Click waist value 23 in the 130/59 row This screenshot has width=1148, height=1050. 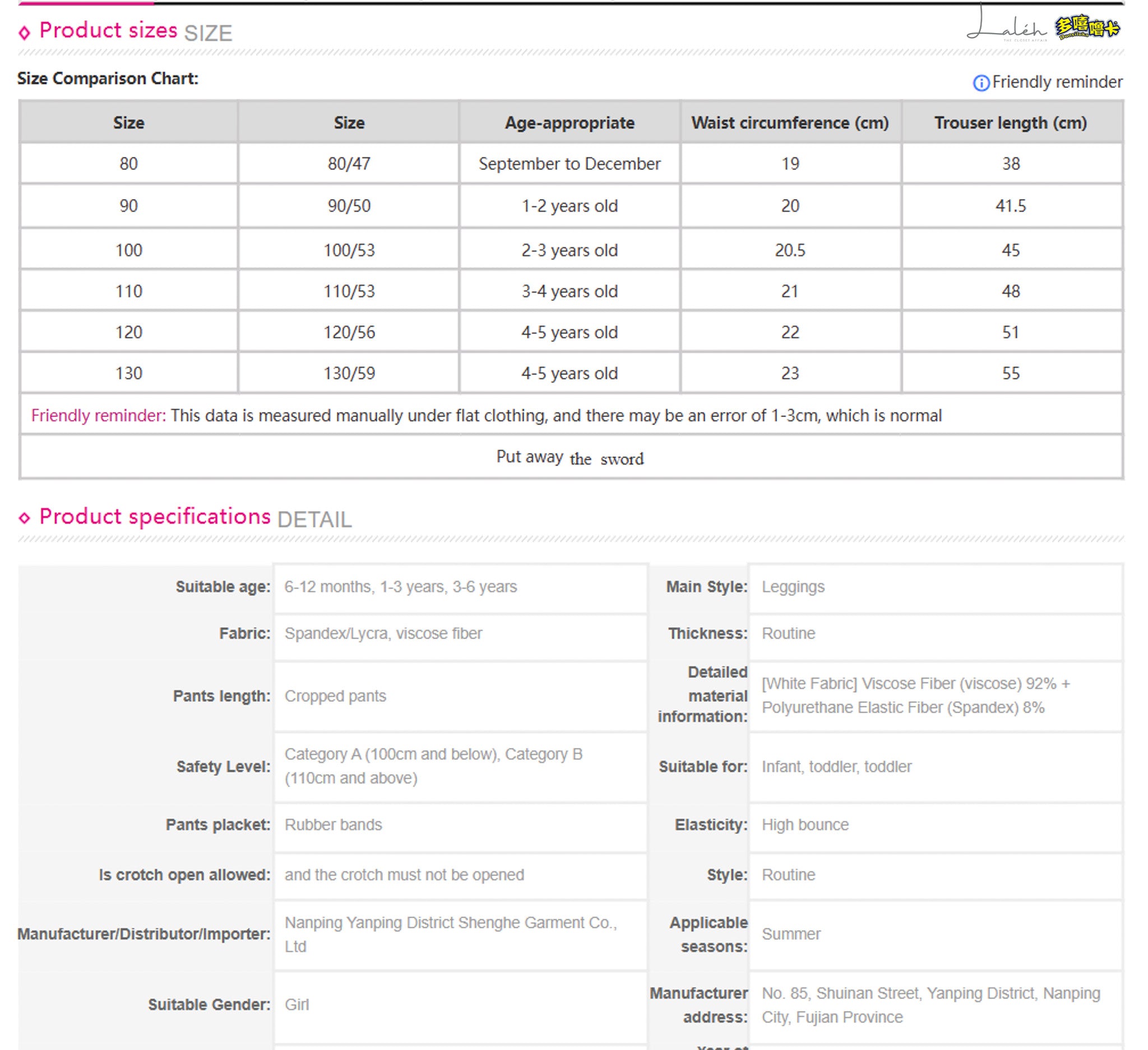[x=790, y=373]
